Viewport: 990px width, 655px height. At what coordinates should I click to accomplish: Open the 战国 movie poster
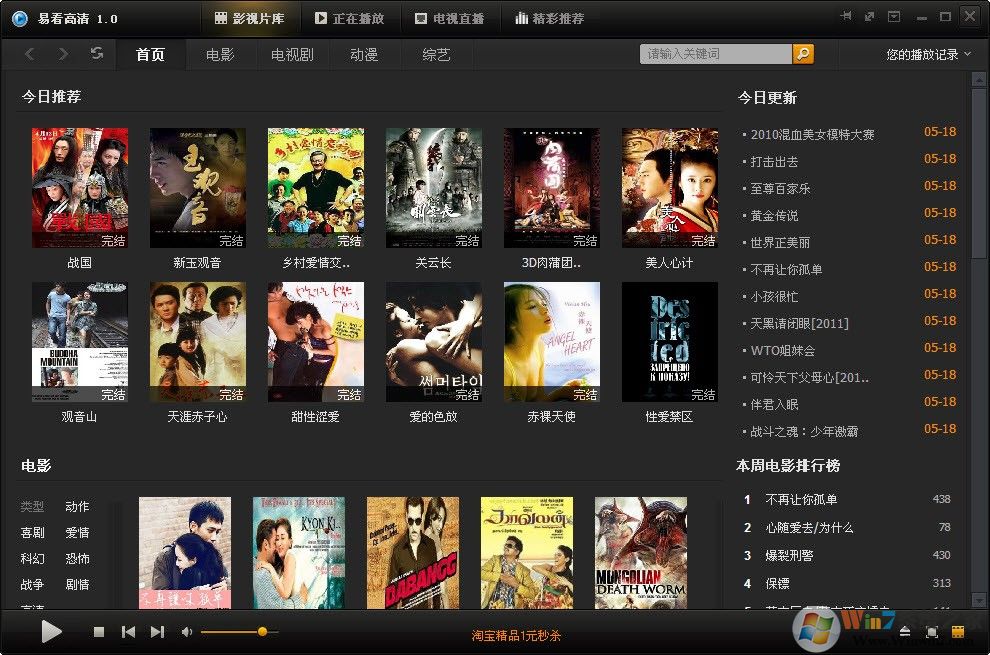(80, 188)
